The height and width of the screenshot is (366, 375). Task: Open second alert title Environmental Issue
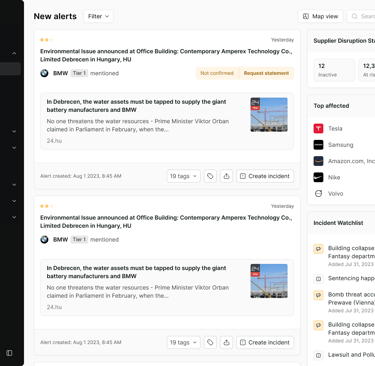166,222
